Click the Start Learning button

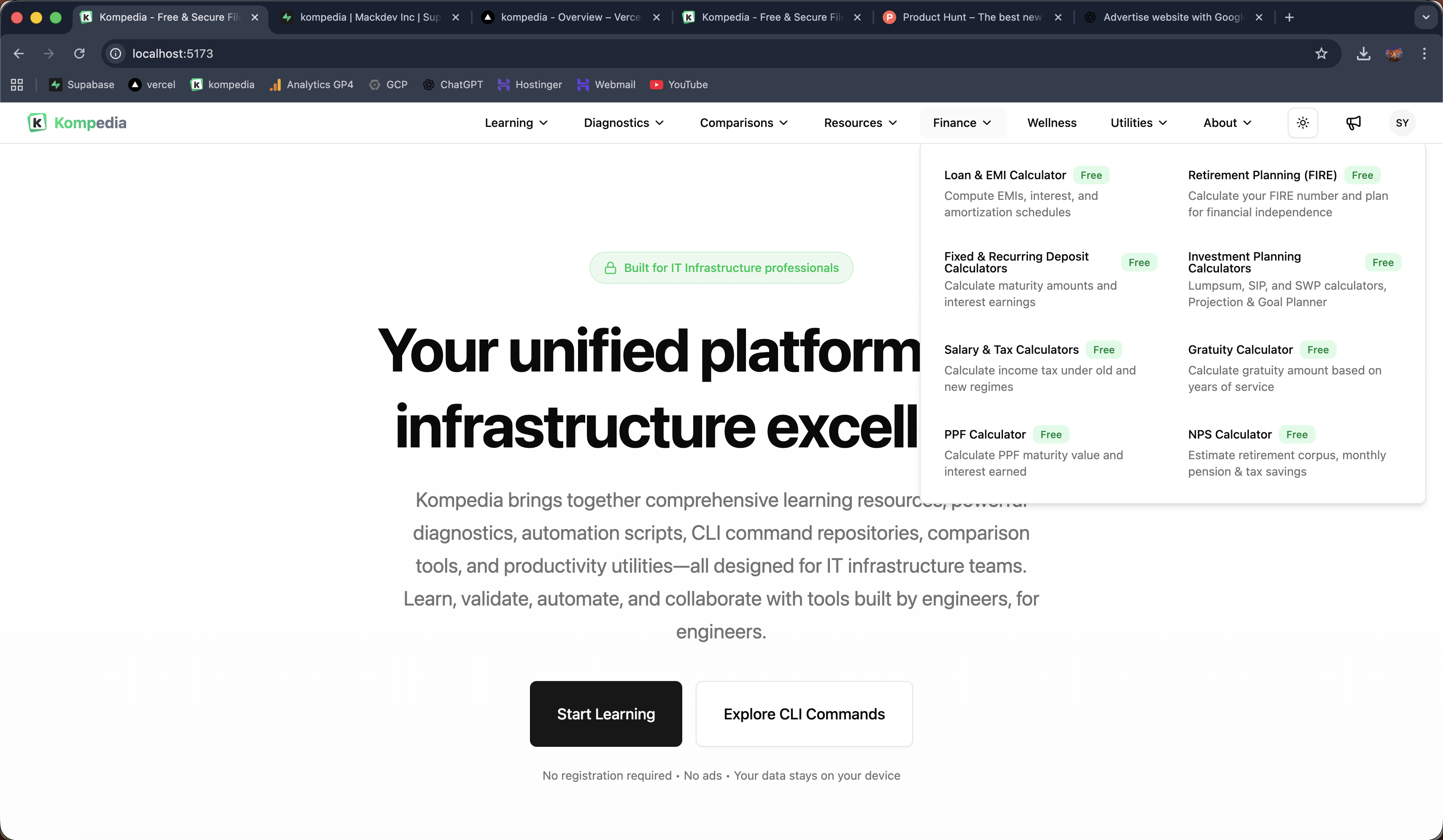click(605, 713)
